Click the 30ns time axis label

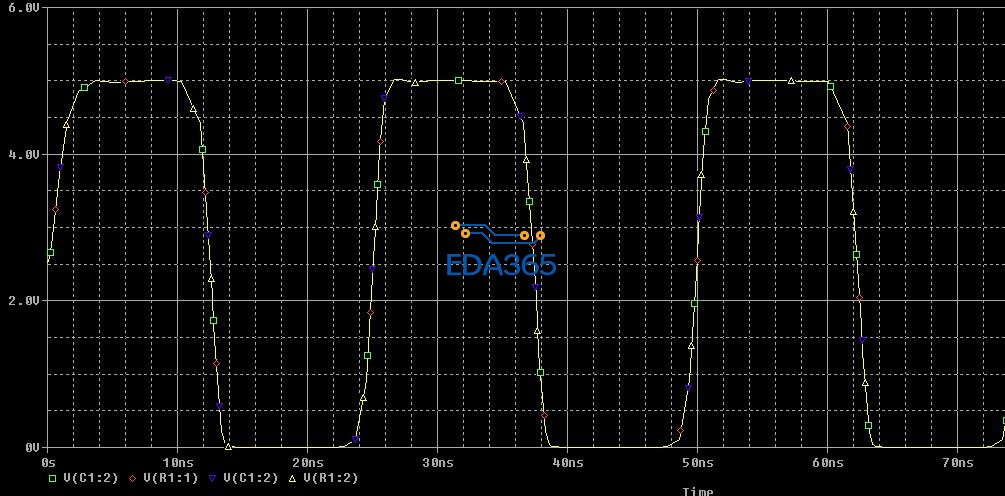pyautogui.click(x=438, y=462)
